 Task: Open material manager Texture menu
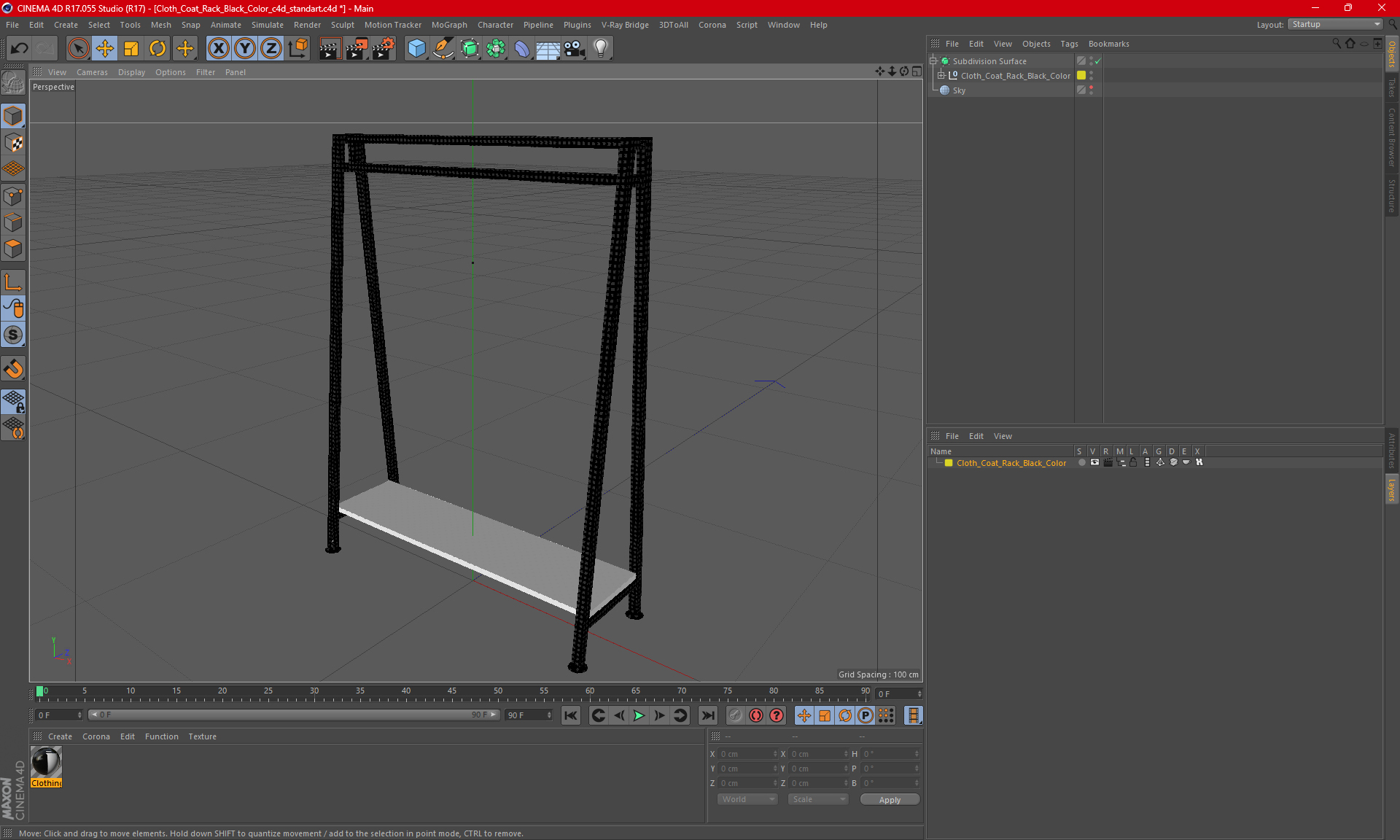pyautogui.click(x=202, y=736)
